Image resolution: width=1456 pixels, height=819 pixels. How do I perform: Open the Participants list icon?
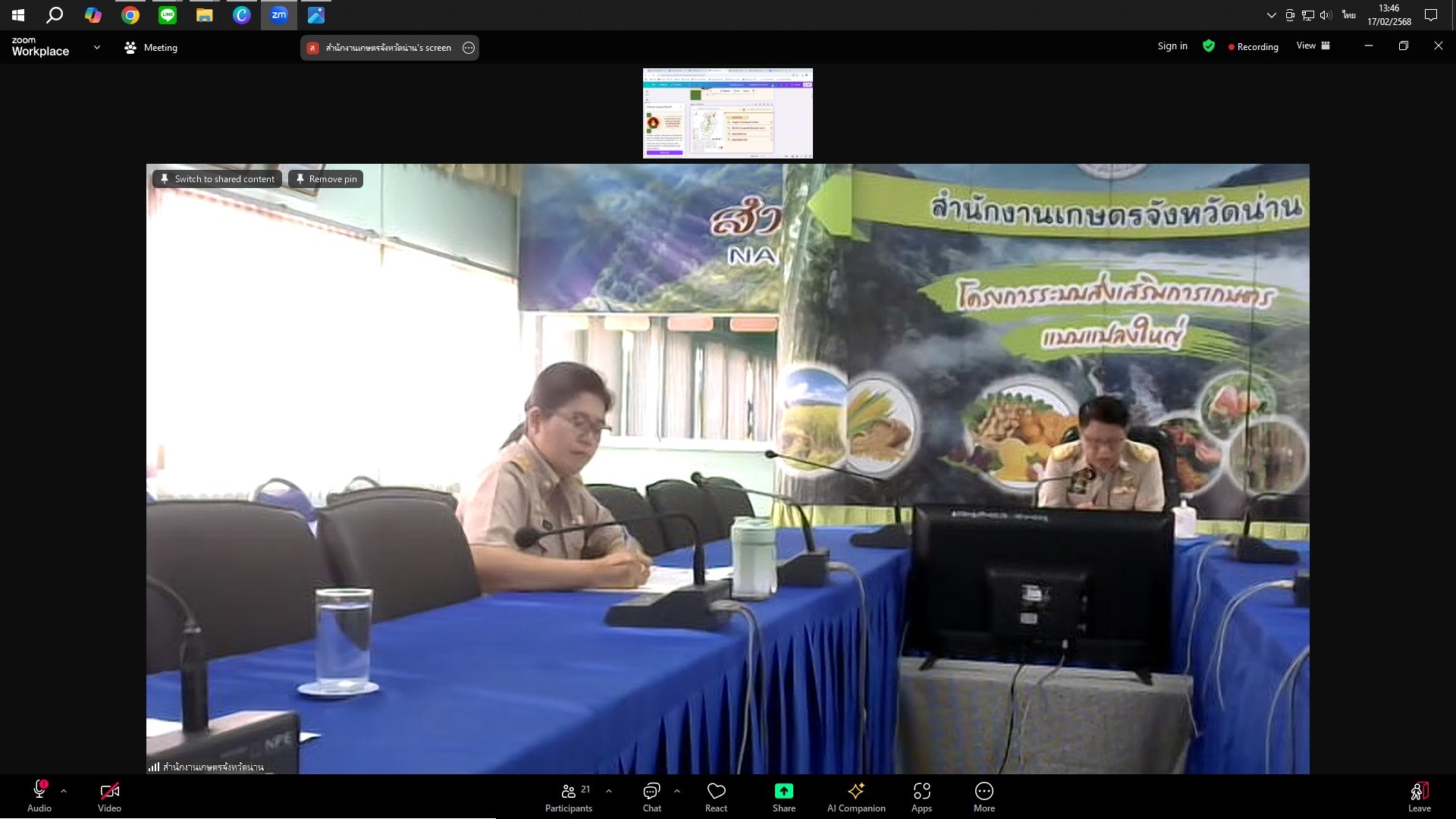click(x=569, y=792)
